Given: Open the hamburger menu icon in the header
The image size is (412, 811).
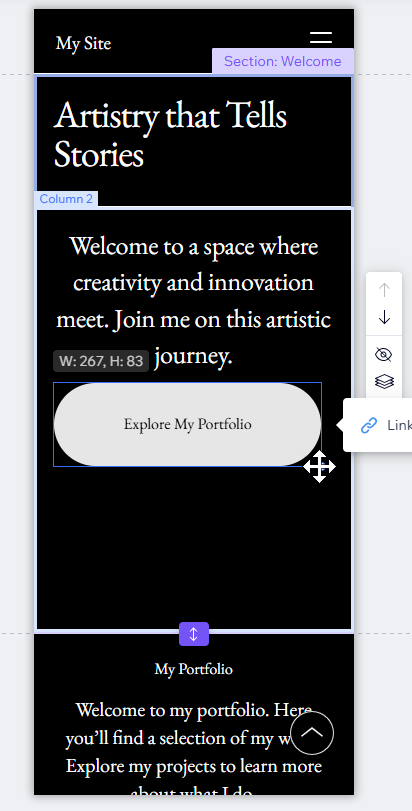Looking at the screenshot, I should click(x=321, y=38).
